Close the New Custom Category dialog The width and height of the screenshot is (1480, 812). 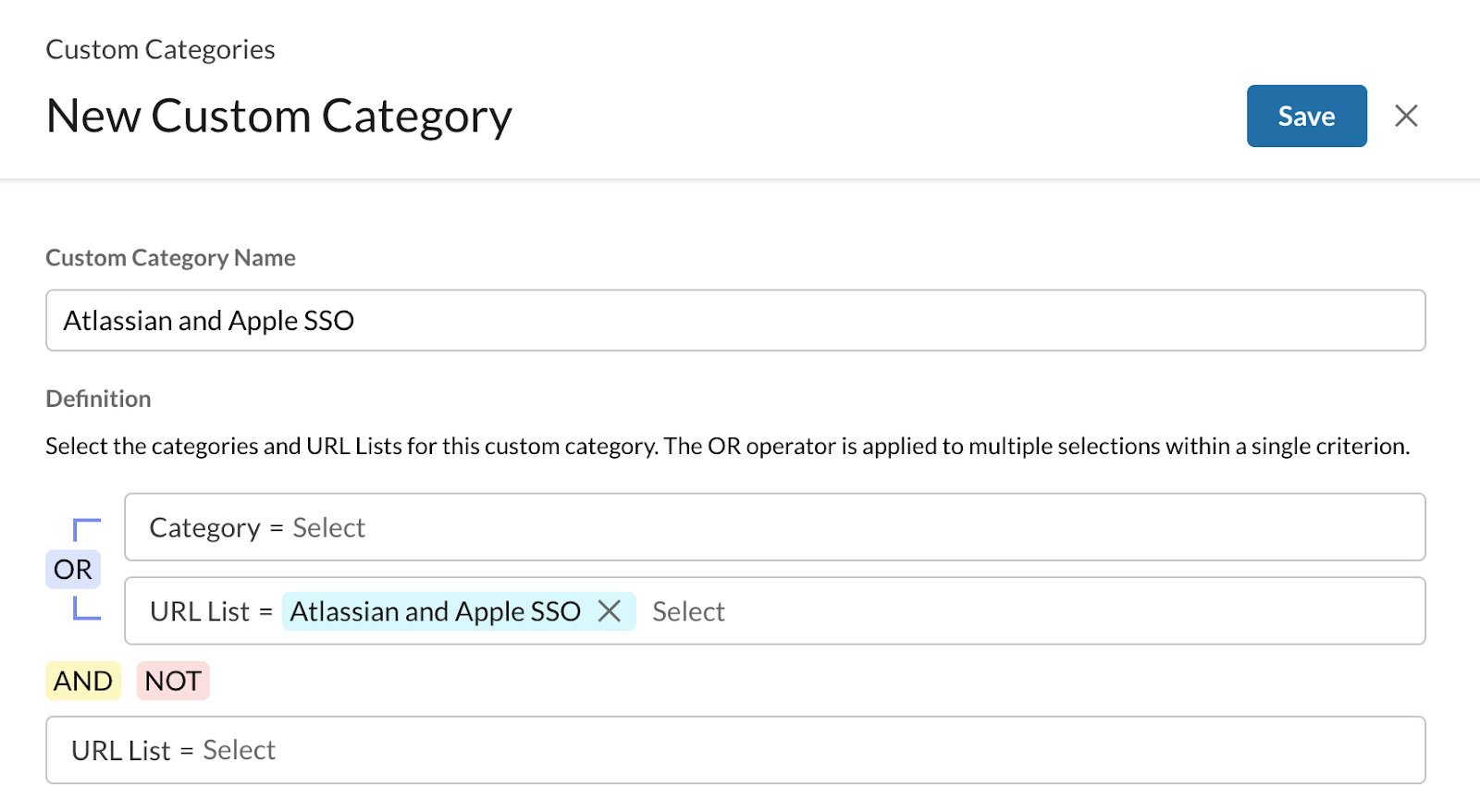[1406, 116]
